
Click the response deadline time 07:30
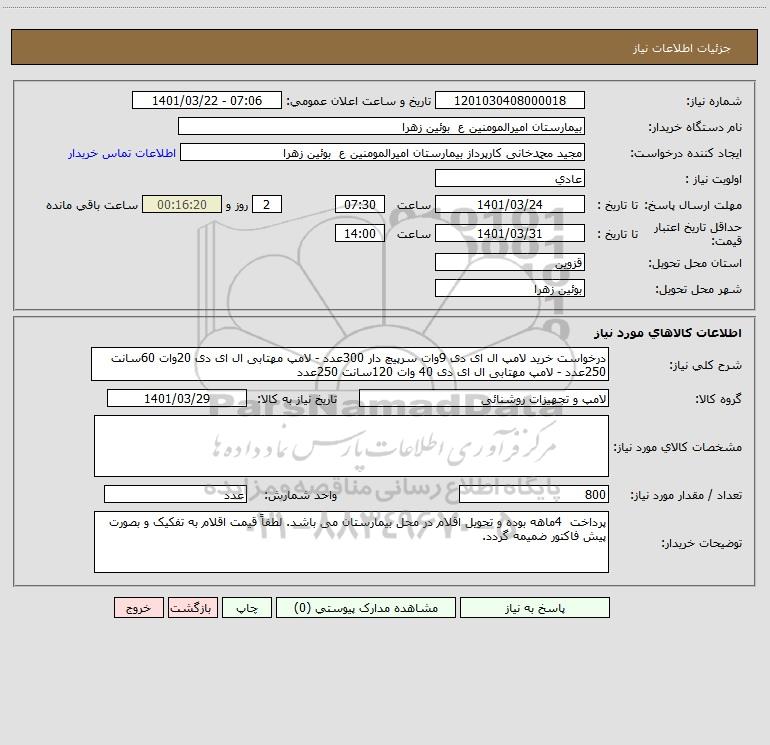coord(359,204)
